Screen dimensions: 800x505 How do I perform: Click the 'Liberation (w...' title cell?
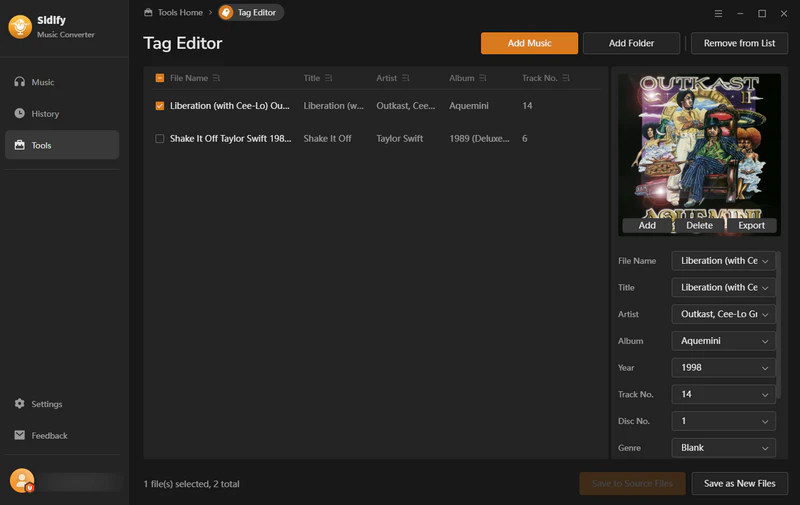(334, 106)
